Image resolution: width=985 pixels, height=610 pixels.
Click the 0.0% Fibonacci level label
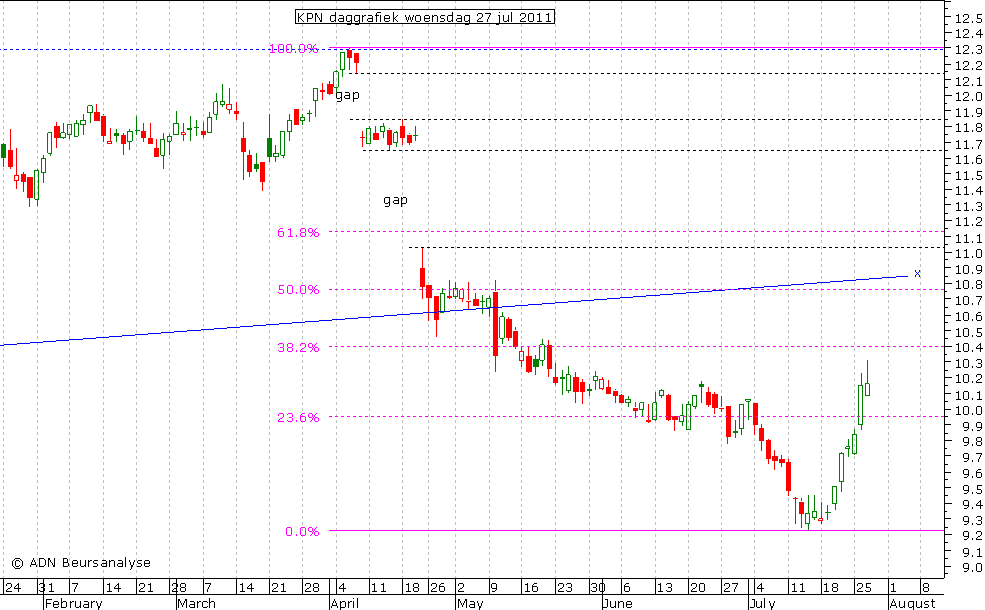(302, 531)
